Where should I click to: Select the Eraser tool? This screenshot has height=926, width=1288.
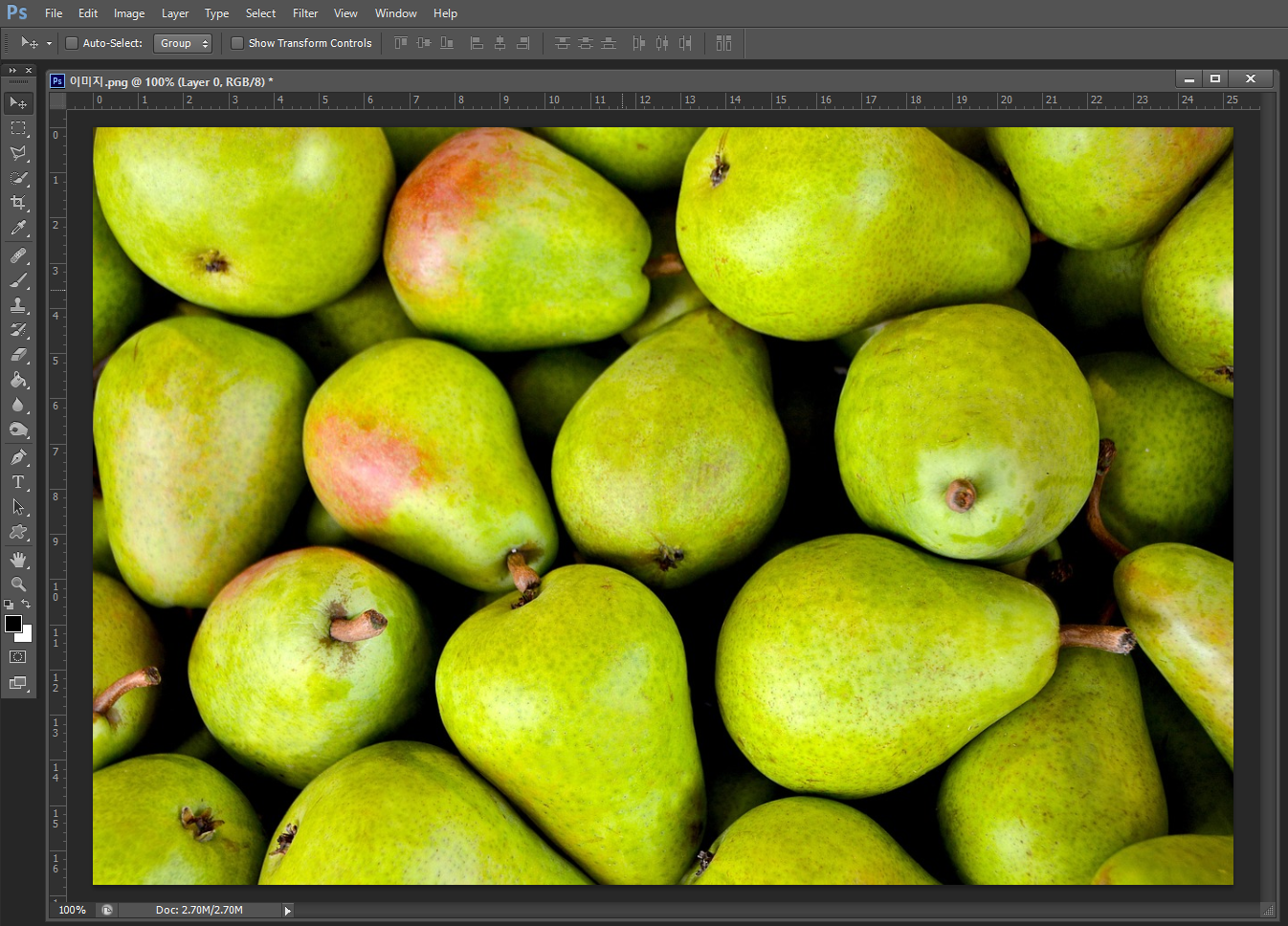tap(18, 355)
